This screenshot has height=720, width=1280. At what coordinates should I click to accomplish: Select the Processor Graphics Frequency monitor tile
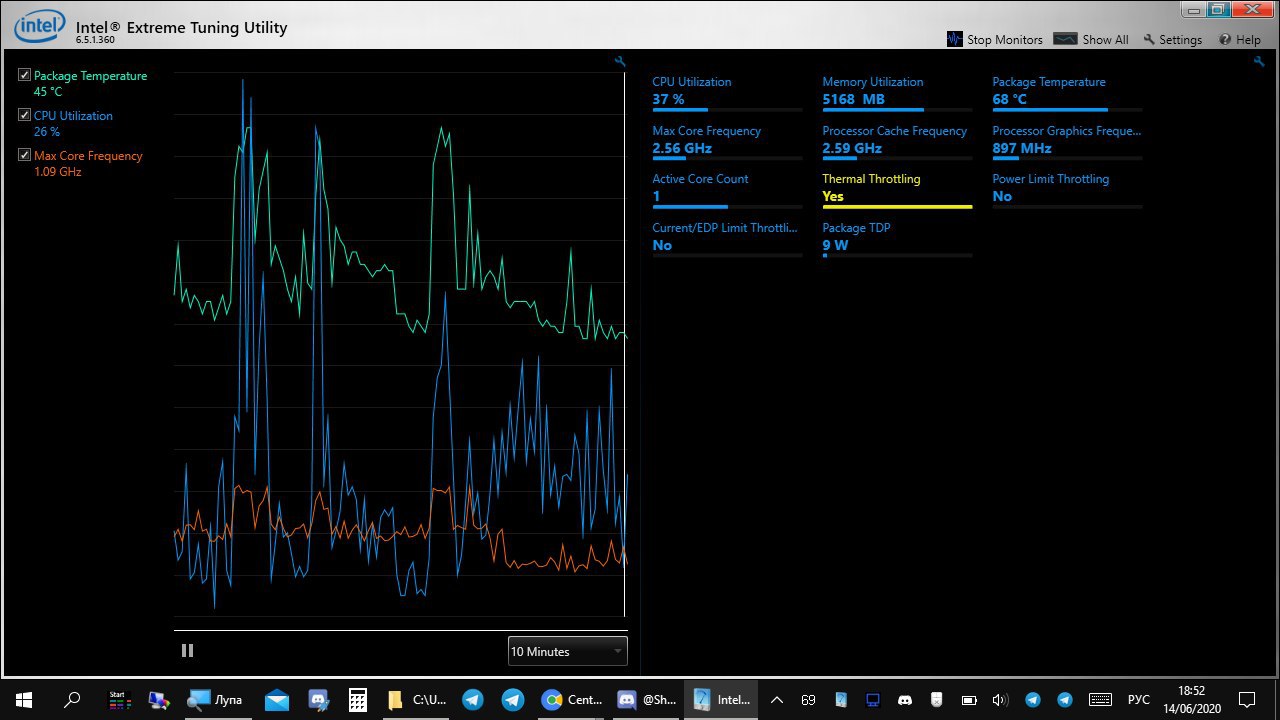tap(1067, 141)
